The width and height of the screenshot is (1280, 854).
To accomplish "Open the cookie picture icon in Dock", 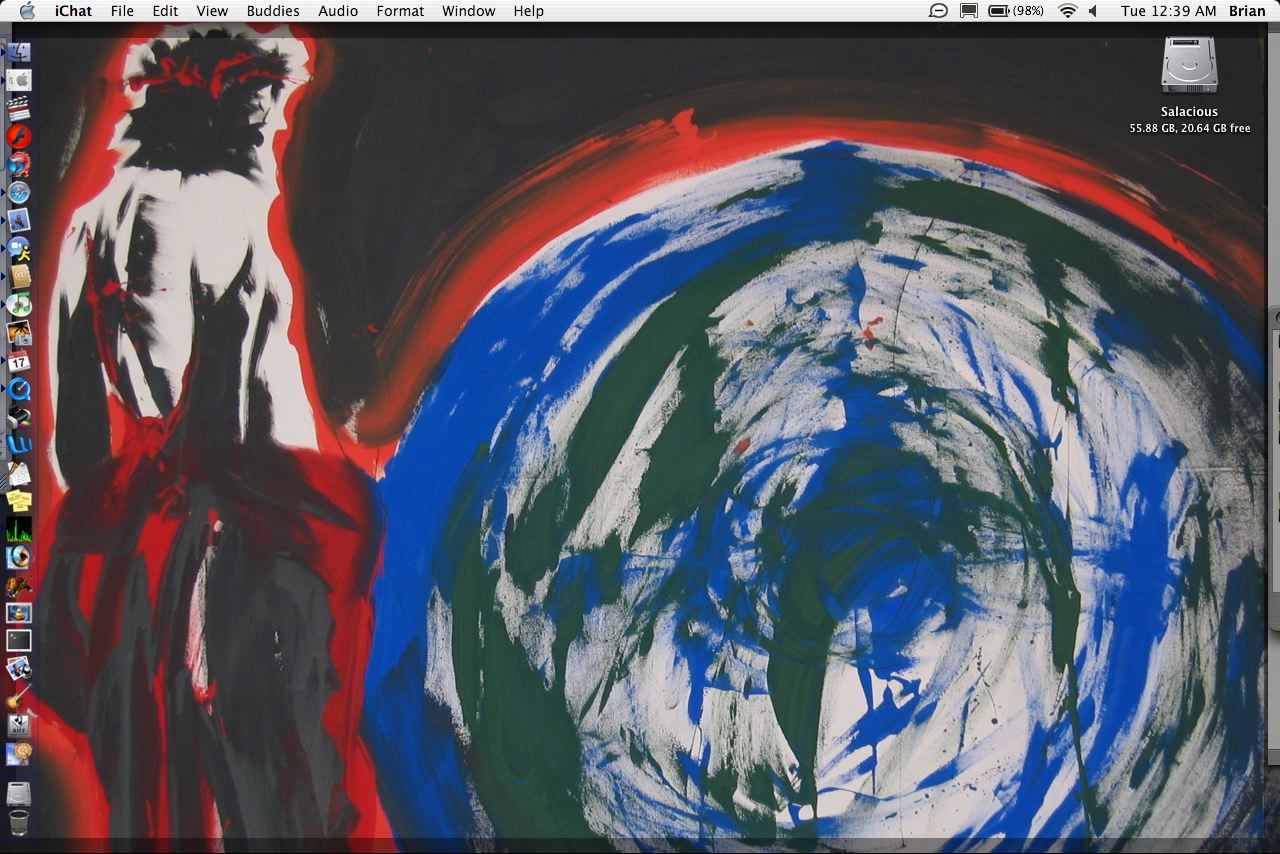I will [19, 754].
